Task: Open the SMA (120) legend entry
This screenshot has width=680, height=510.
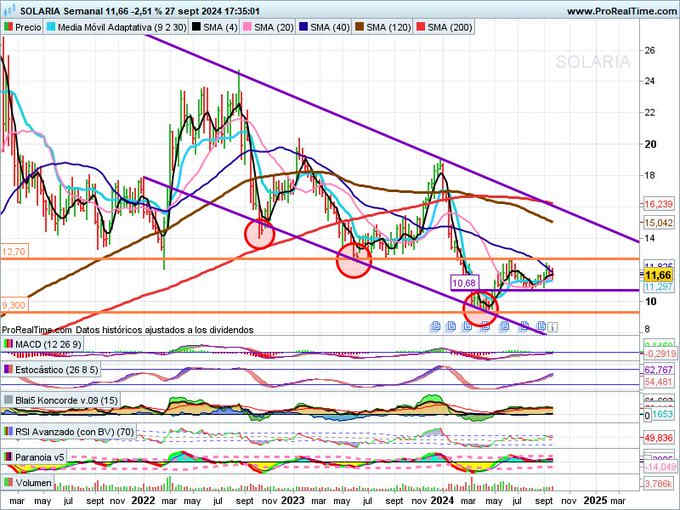Action: tap(382, 27)
